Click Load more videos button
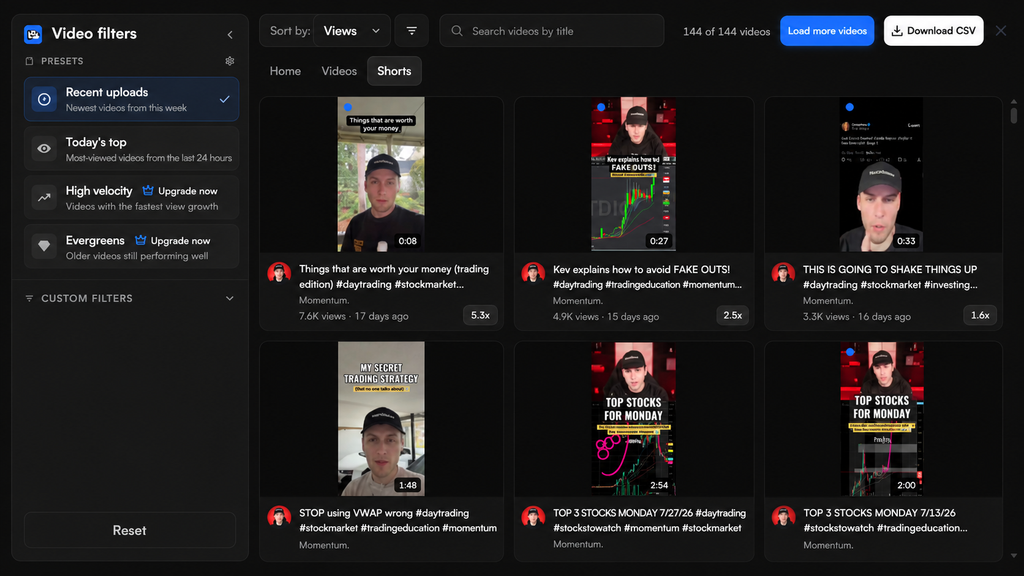The image size is (1024, 576). click(x=827, y=31)
